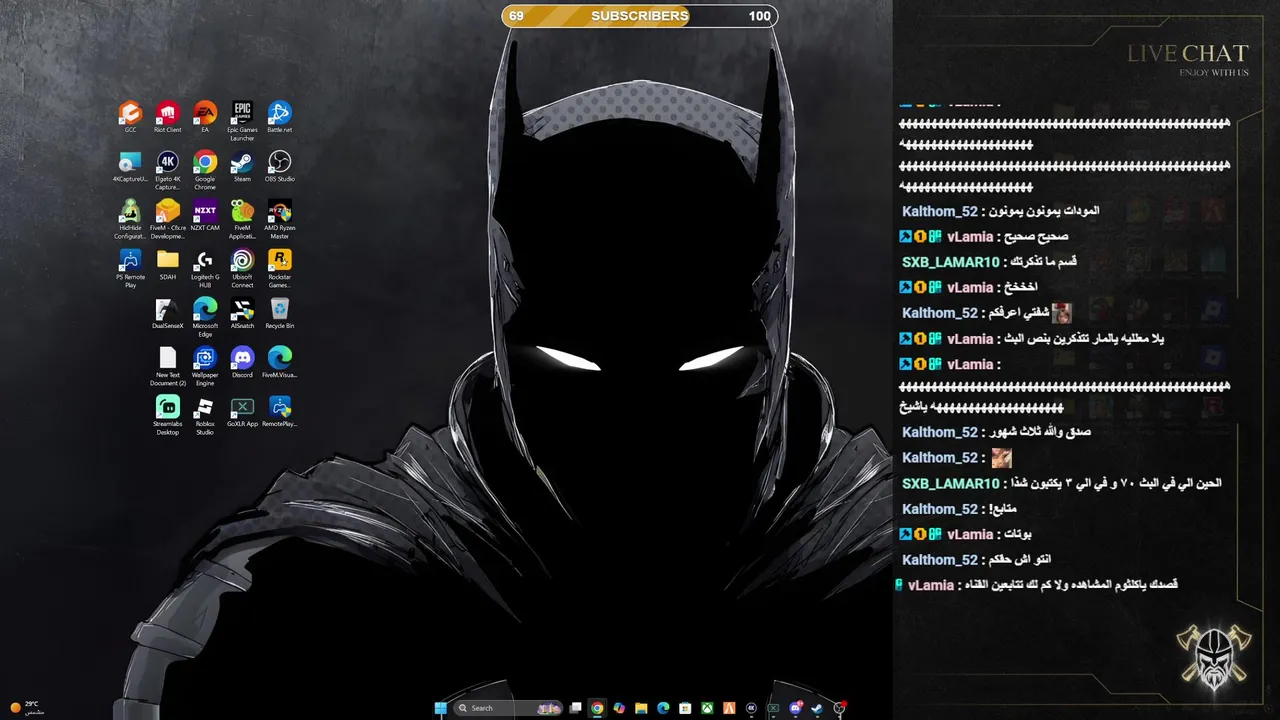Select GoXLR App desktop shortcut

coord(242,411)
